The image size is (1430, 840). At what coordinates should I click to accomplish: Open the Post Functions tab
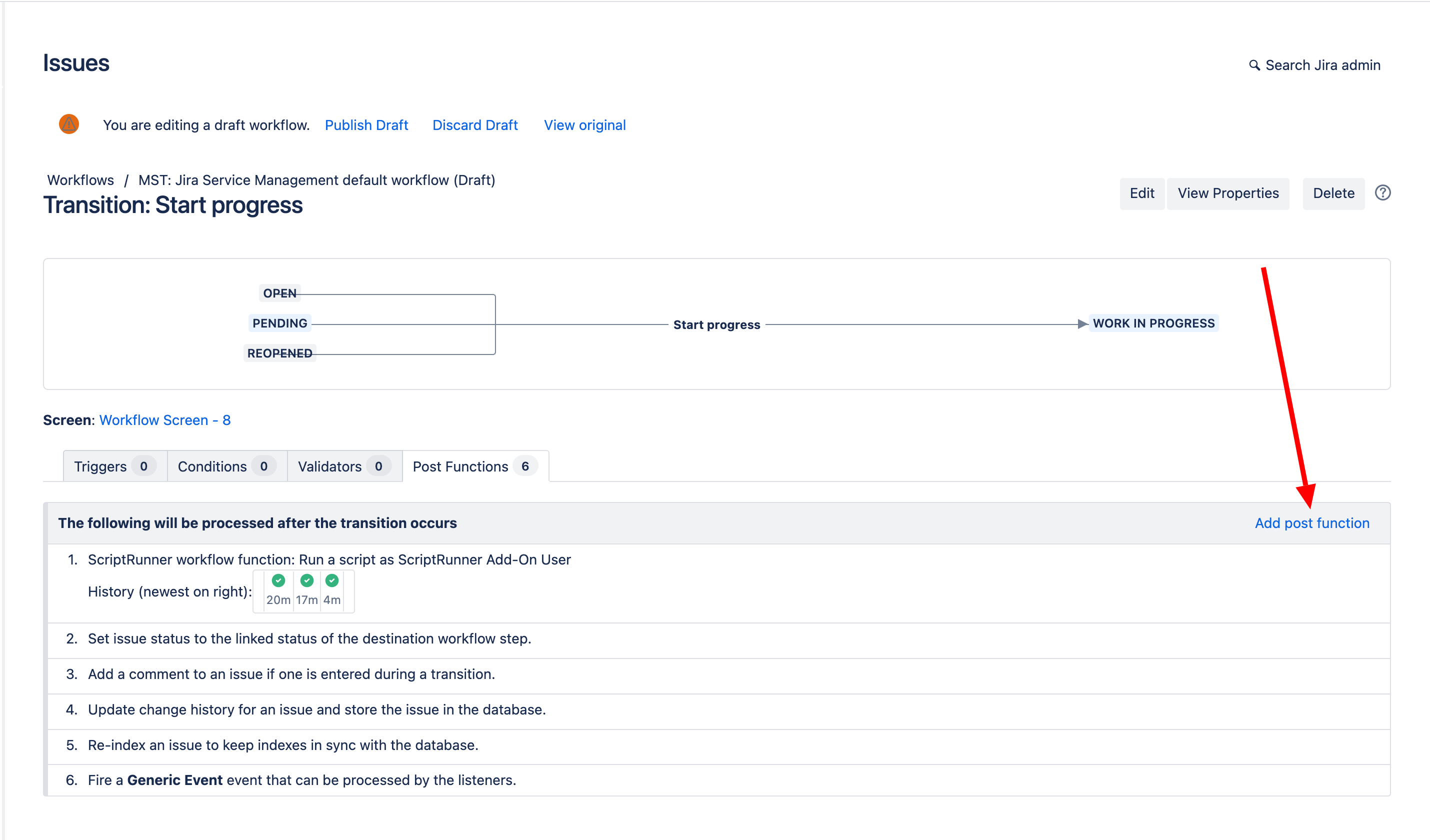(x=474, y=466)
